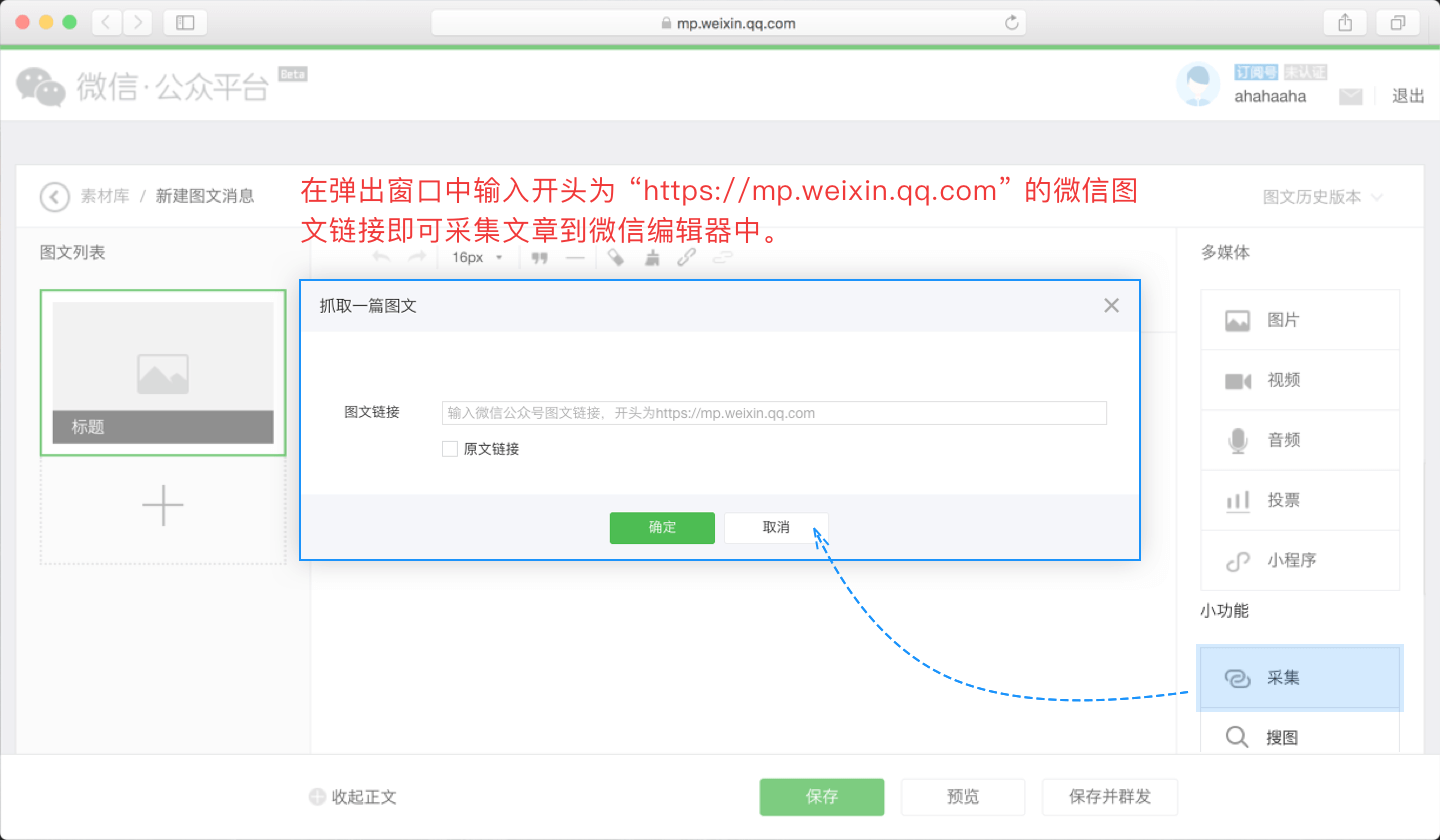Viewport: 1440px width, 840px height.
Task: Go back in Safari history
Action: 107,22
